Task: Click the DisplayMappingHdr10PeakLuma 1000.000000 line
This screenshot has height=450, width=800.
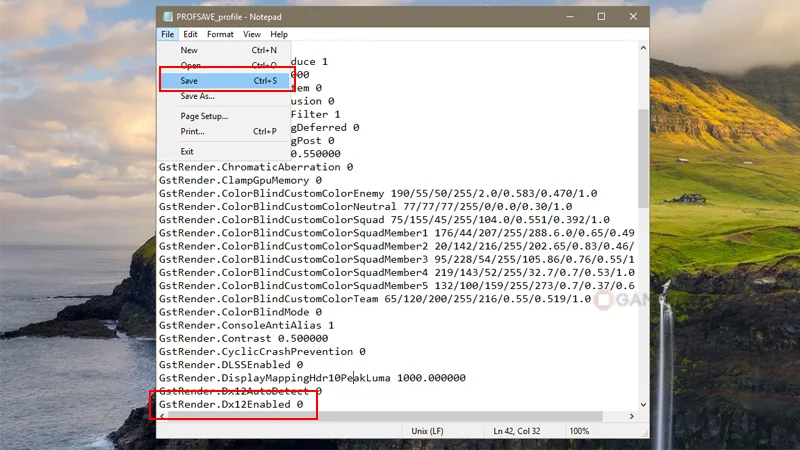Action: pyautogui.click(x=312, y=378)
